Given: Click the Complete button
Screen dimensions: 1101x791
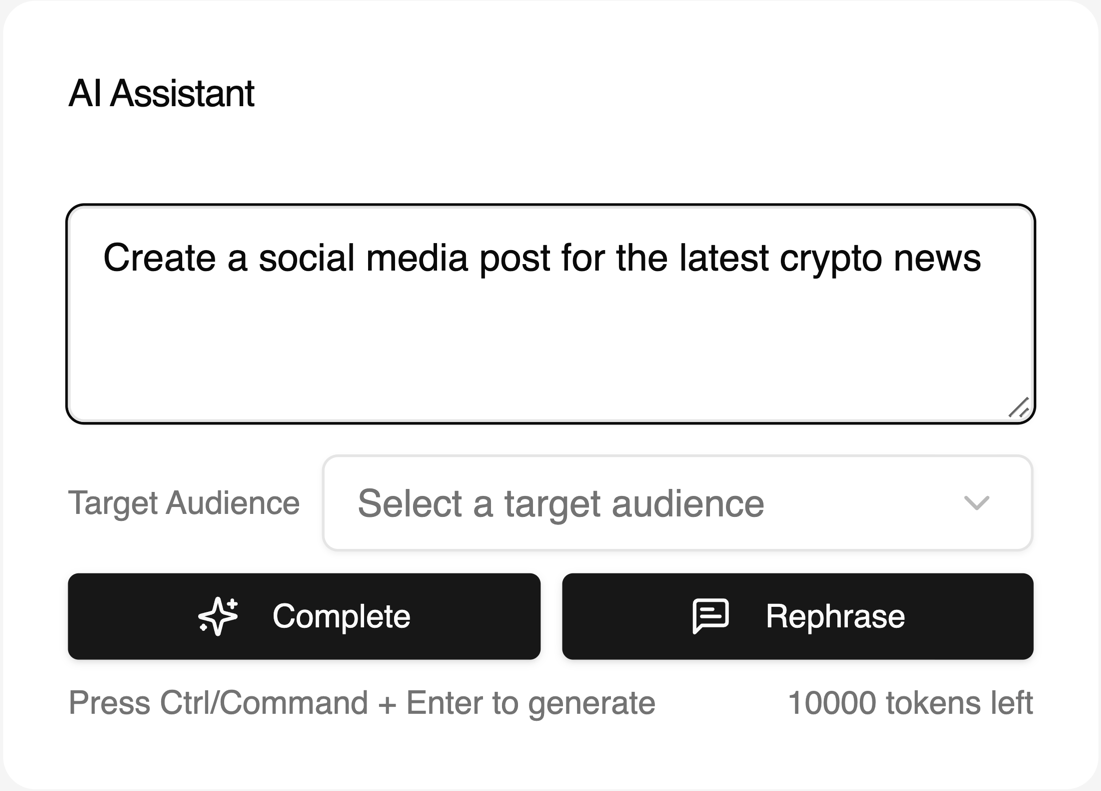Looking at the screenshot, I should (x=304, y=616).
